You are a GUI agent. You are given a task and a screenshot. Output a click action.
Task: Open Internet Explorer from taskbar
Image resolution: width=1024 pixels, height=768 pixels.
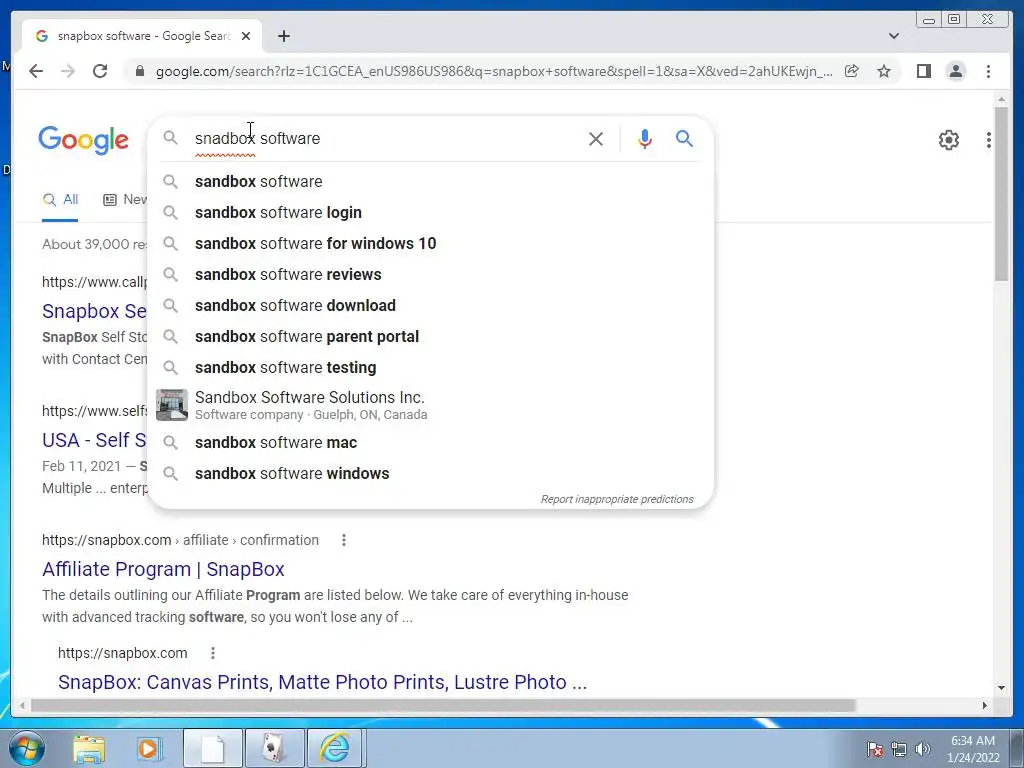pyautogui.click(x=336, y=748)
